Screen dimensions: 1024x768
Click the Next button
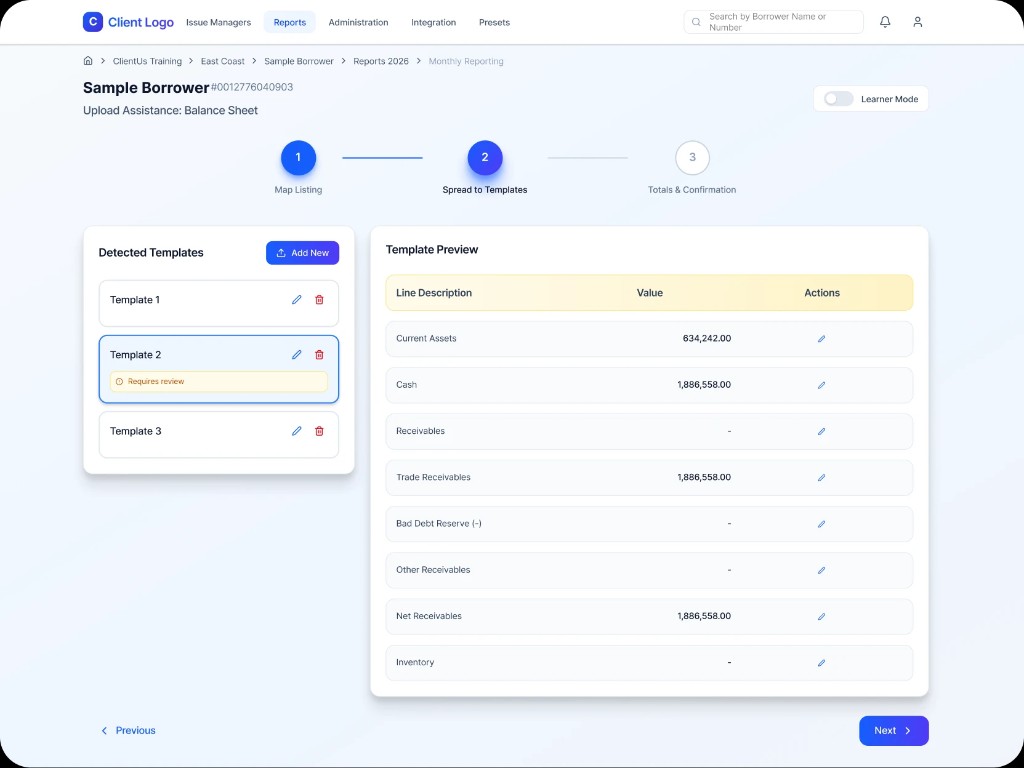pyautogui.click(x=893, y=731)
